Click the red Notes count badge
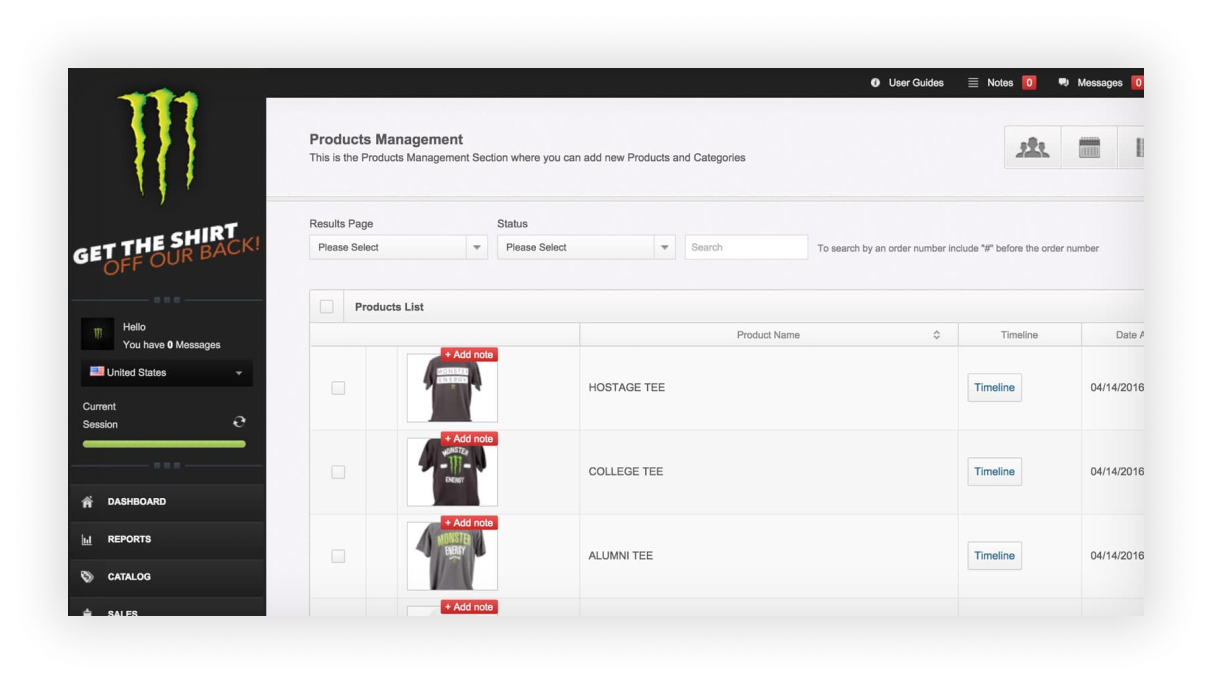This screenshot has height=684, width=1212. click(1029, 83)
